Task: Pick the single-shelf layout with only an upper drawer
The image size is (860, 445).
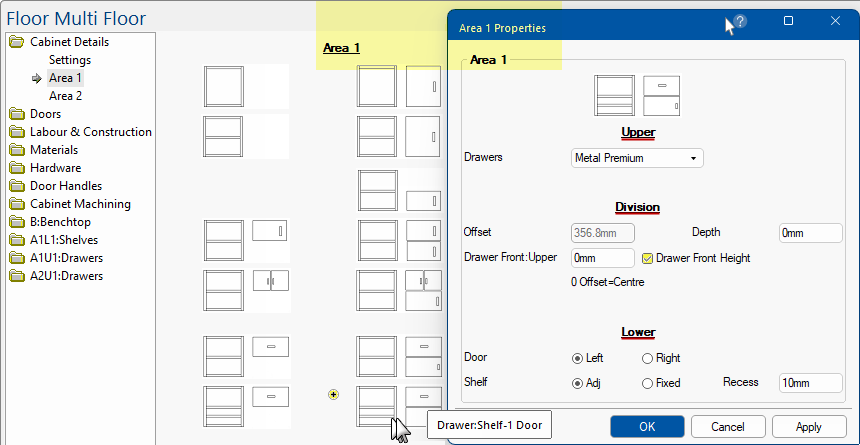Action: point(245,357)
